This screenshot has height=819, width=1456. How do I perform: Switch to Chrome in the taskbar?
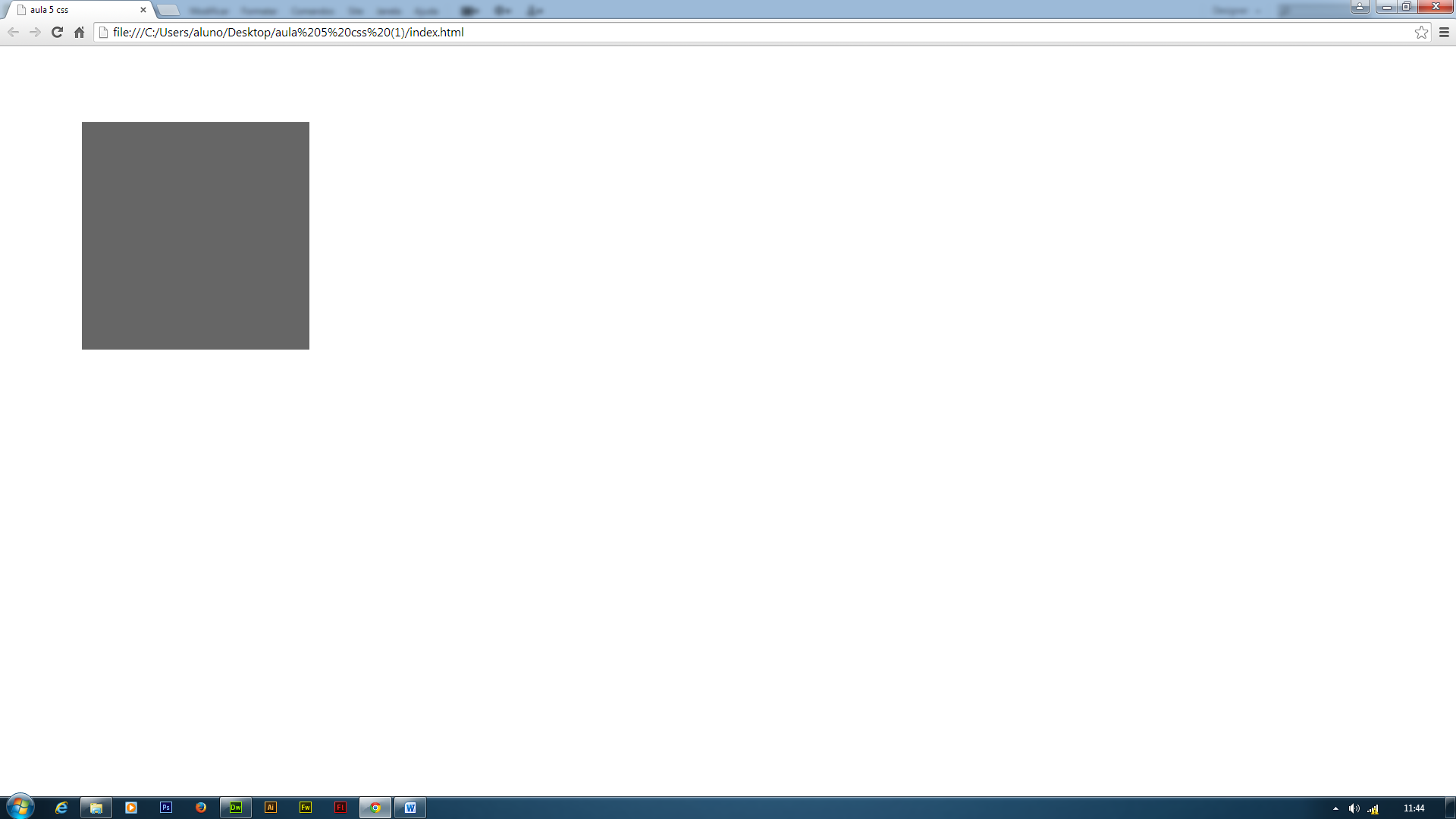click(x=375, y=808)
